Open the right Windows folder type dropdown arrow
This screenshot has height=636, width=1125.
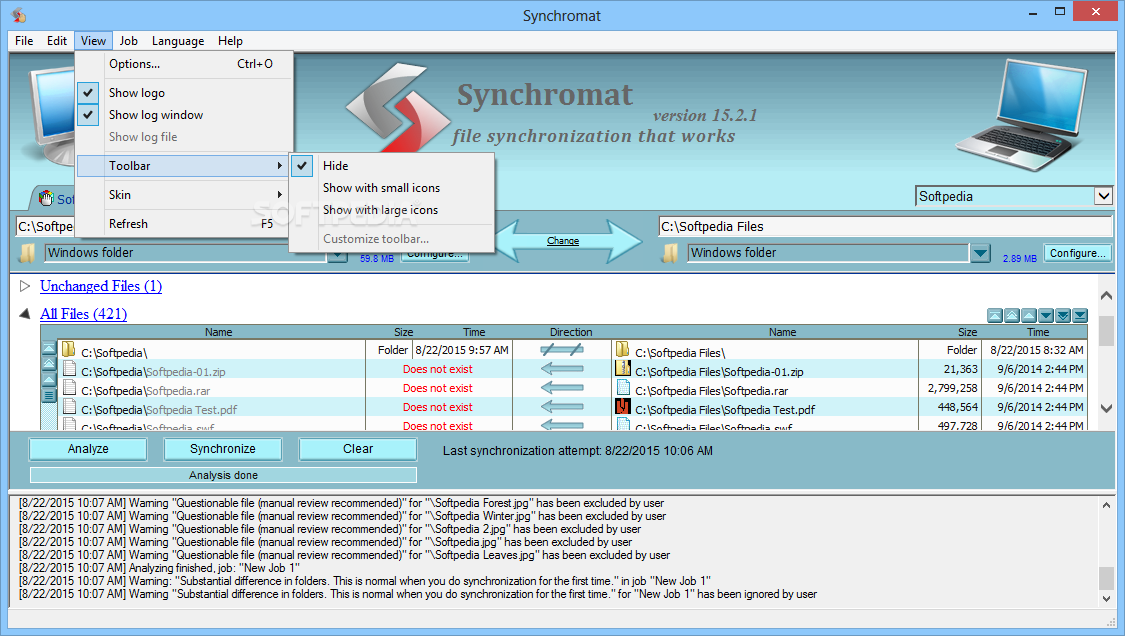[980, 253]
